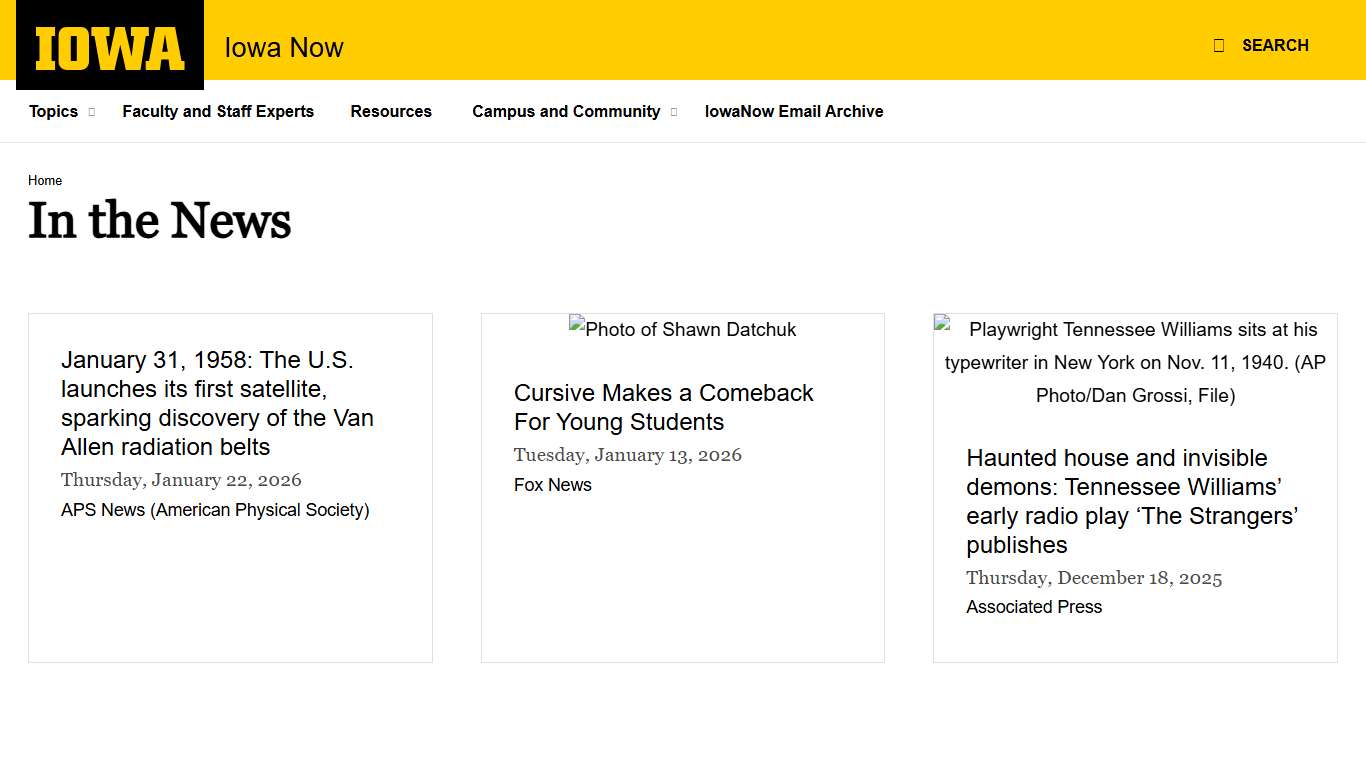Click the search magnifier icon
This screenshot has height=768, width=1366.
tap(1218, 45)
